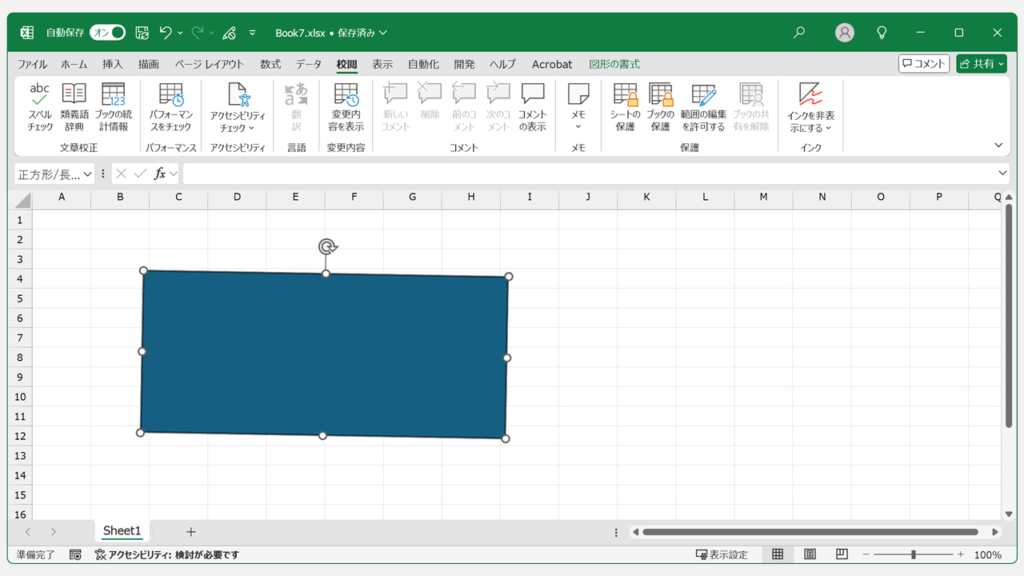This screenshot has width=1024, height=576.
Task: Open the undo history dropdown arrow
Action: tap(180, 33)
